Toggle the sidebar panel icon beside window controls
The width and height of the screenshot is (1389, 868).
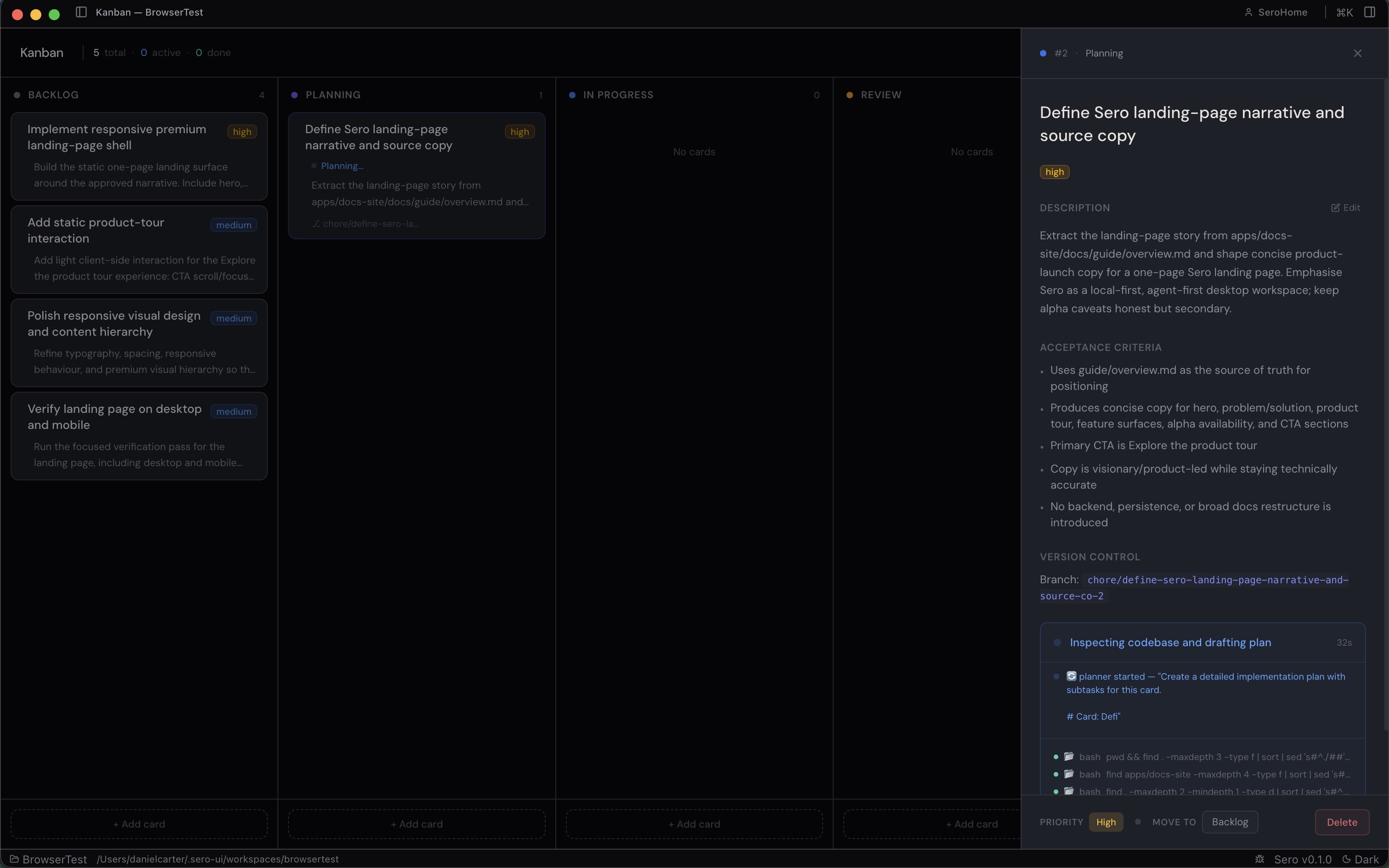coord(81,11)
